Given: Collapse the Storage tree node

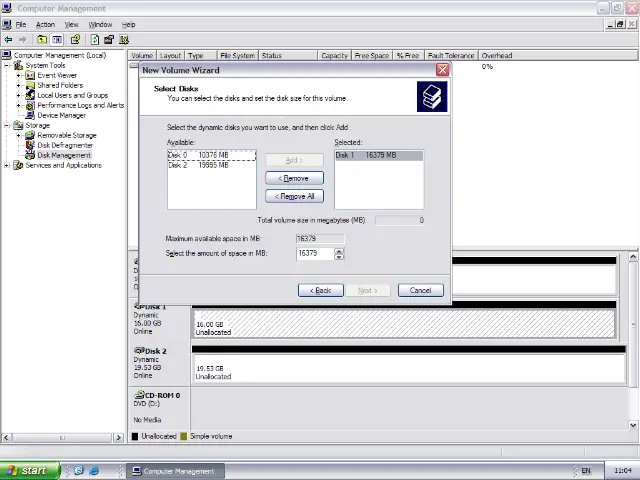Looking at the screenshot, I should pyautogui.click(x=7, y=125).
